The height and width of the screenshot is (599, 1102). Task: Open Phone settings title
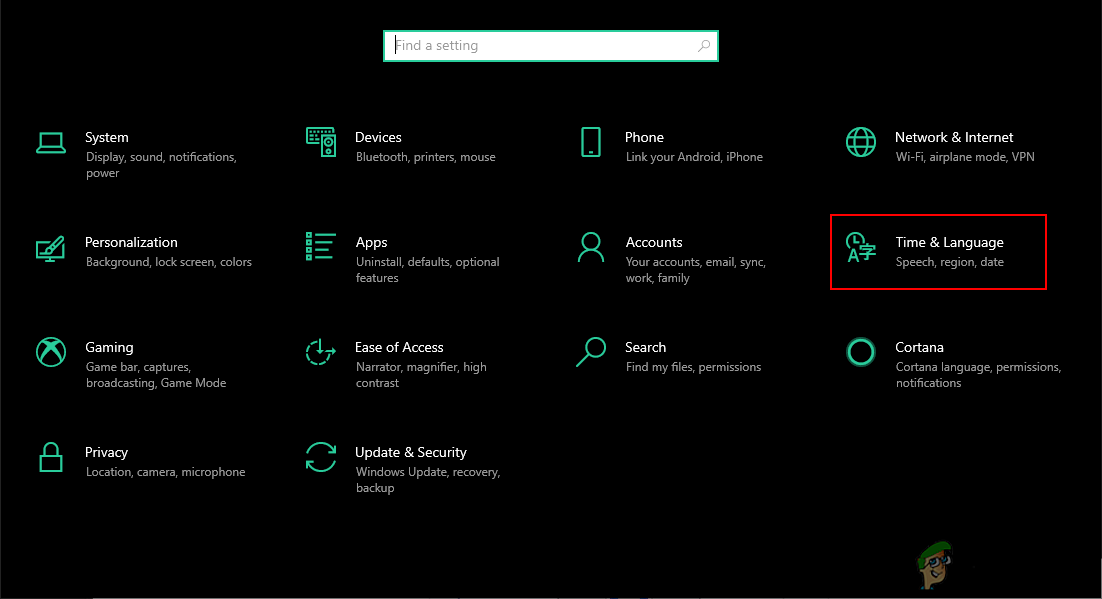(644, 137)
